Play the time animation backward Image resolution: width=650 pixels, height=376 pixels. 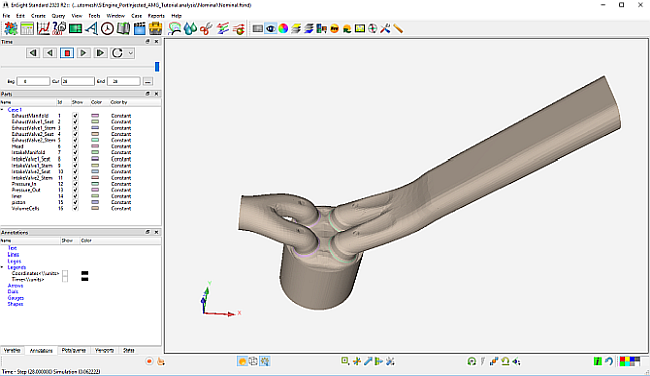pos(50,53)
